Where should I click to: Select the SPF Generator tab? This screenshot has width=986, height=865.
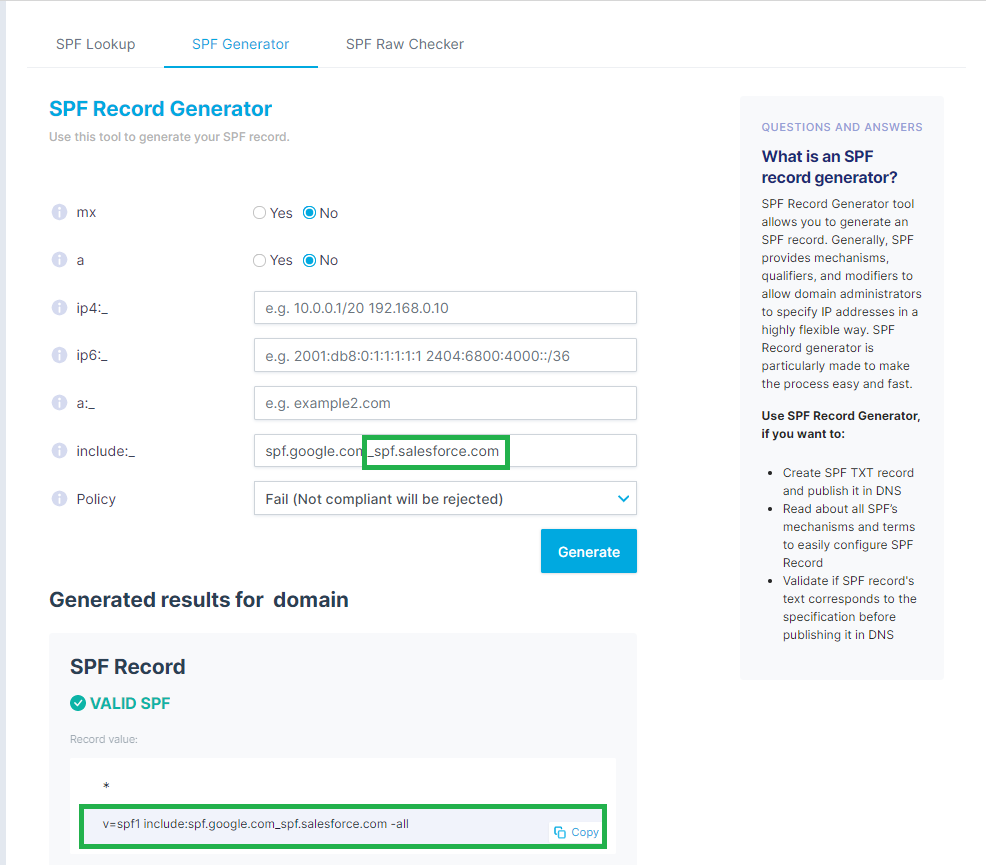[x=241, y=44]
